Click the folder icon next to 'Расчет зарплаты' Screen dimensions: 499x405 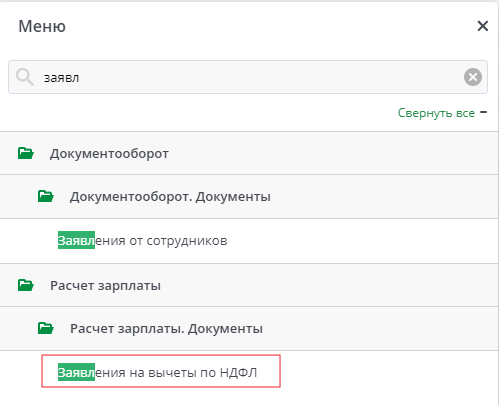pos(26,285)
